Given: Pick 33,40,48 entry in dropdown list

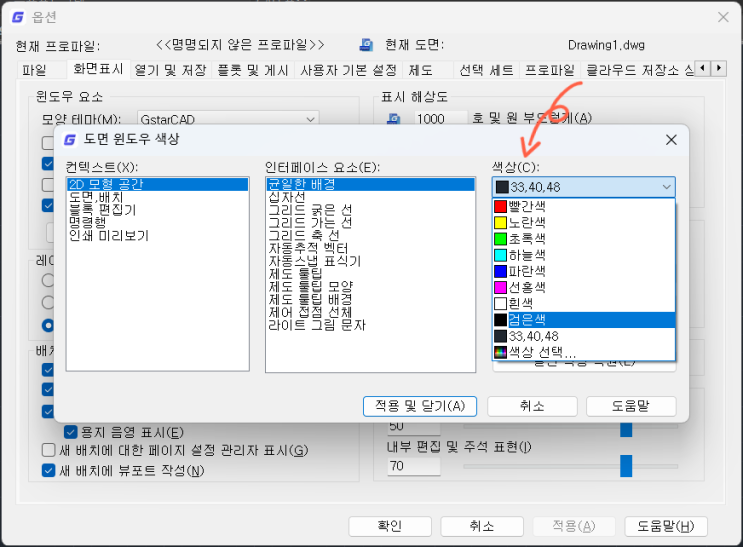Looking at the screenshot, I should coord(584,336).
